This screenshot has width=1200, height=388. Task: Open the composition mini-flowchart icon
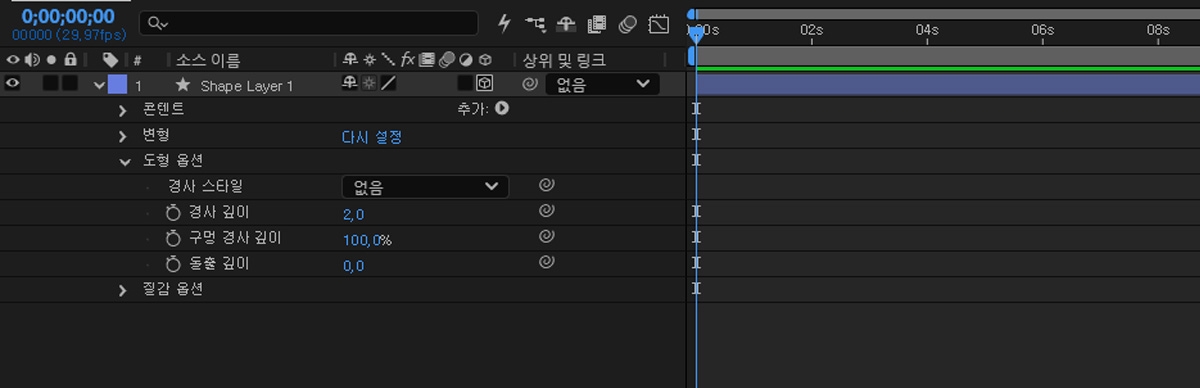tap(535, 23)
